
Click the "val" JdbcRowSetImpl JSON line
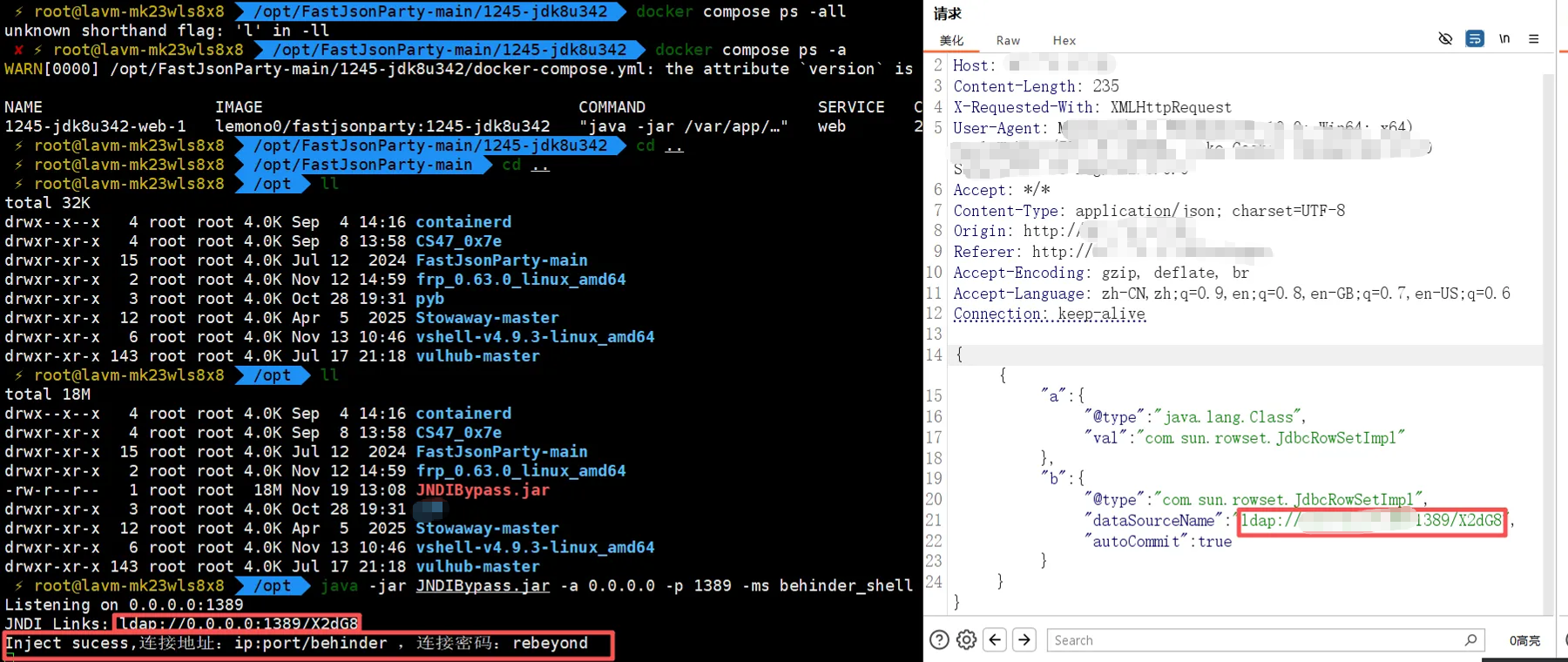(1244, 438)
